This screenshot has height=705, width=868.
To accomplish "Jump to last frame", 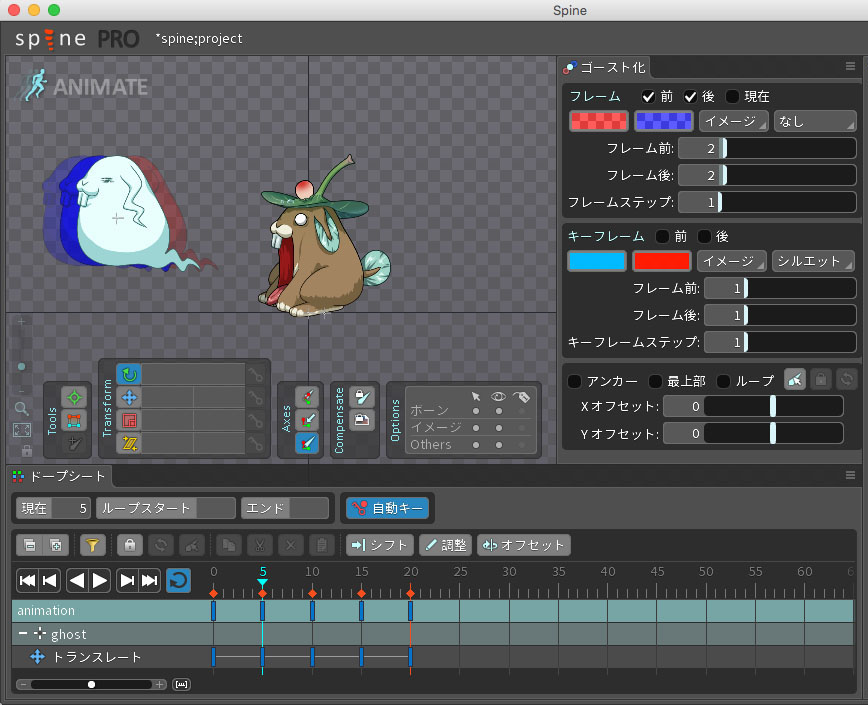I will point(149,580).
